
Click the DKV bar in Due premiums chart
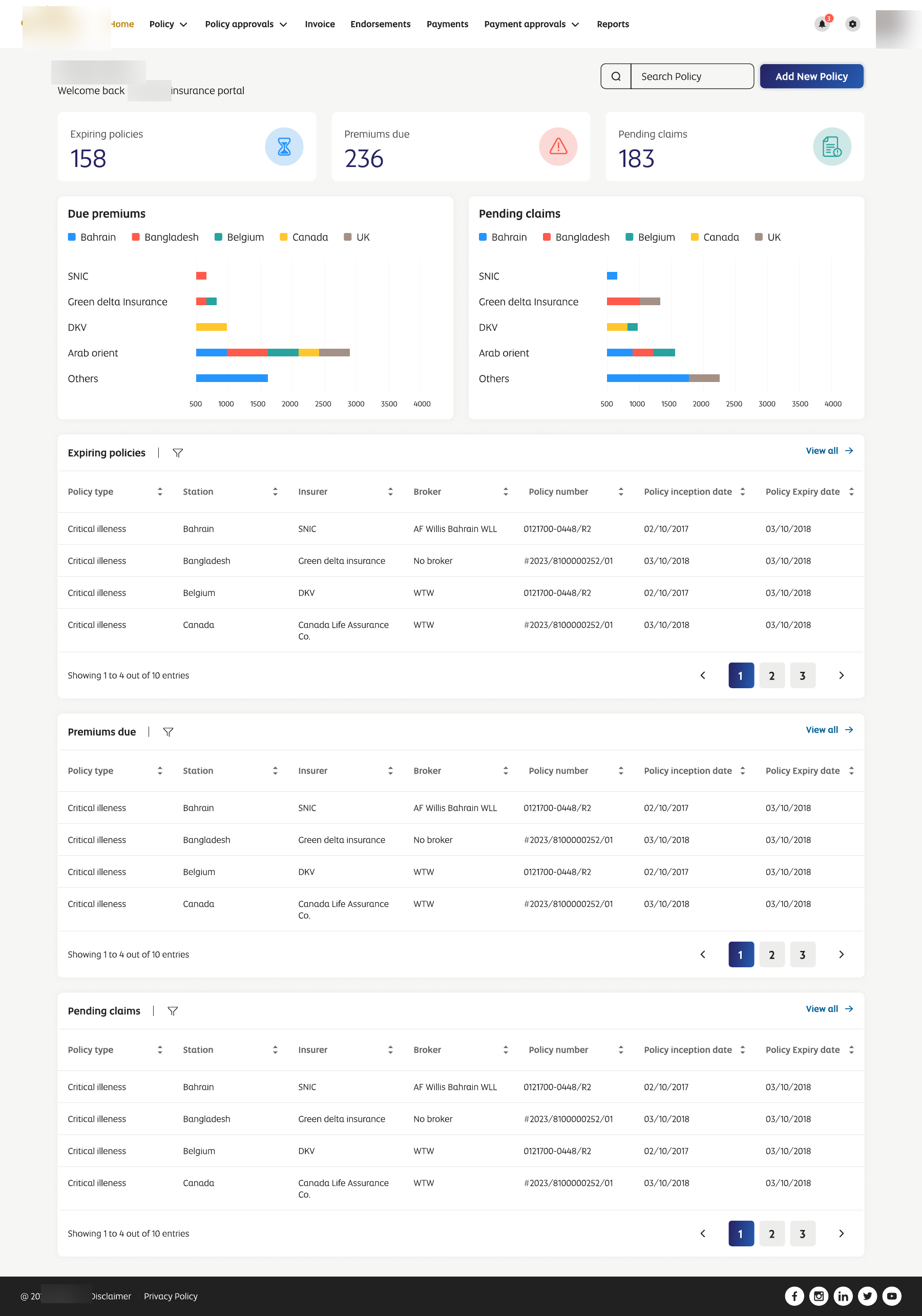(212, 327)
